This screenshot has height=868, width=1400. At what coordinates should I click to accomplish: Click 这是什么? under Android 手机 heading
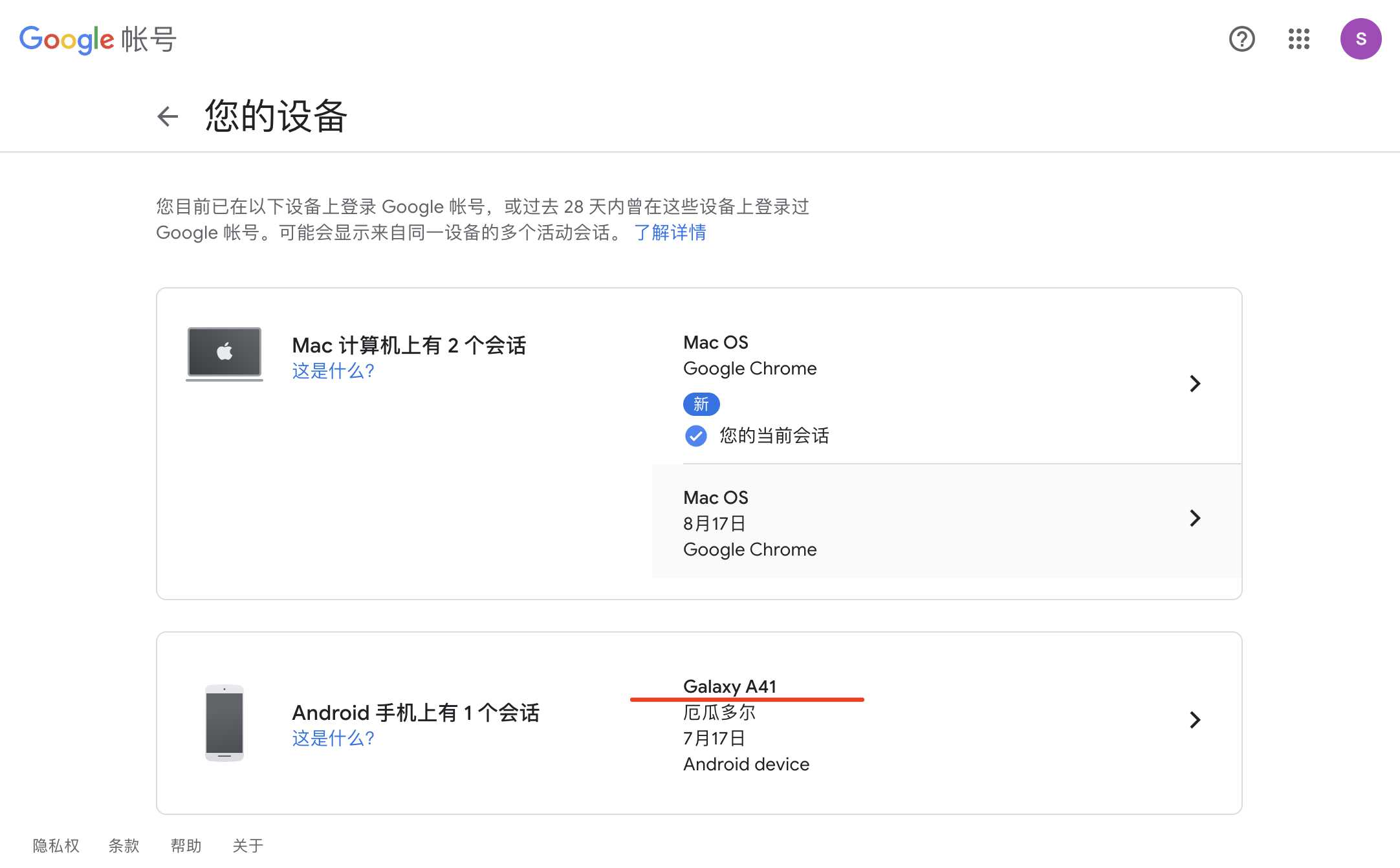[x=333, y=738]
